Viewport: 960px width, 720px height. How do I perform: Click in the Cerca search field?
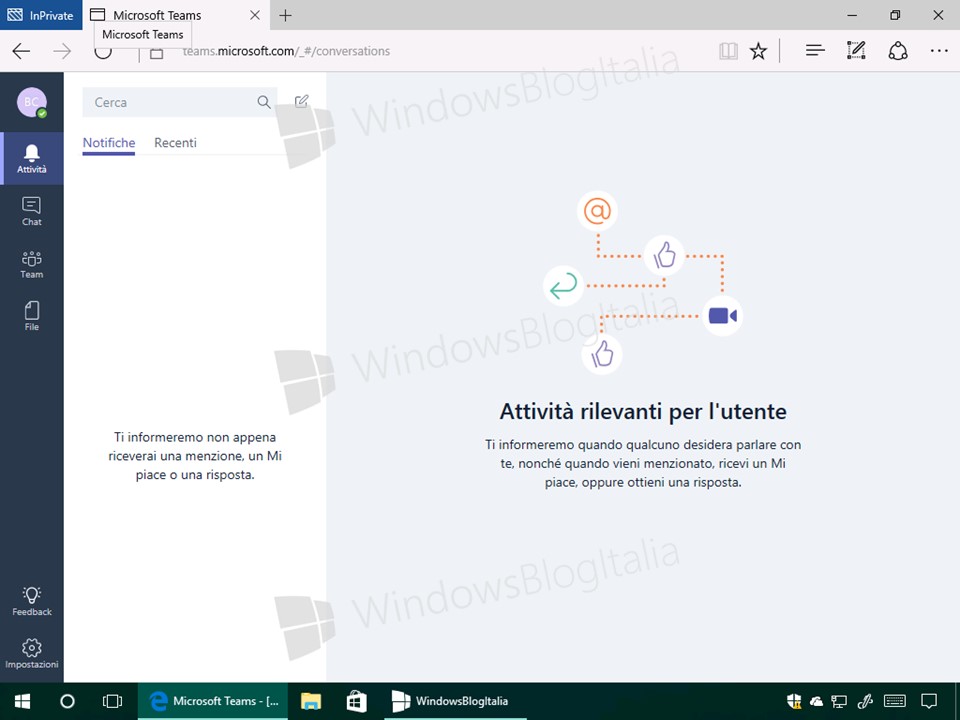pyautogui.click(x=179, y=102)
